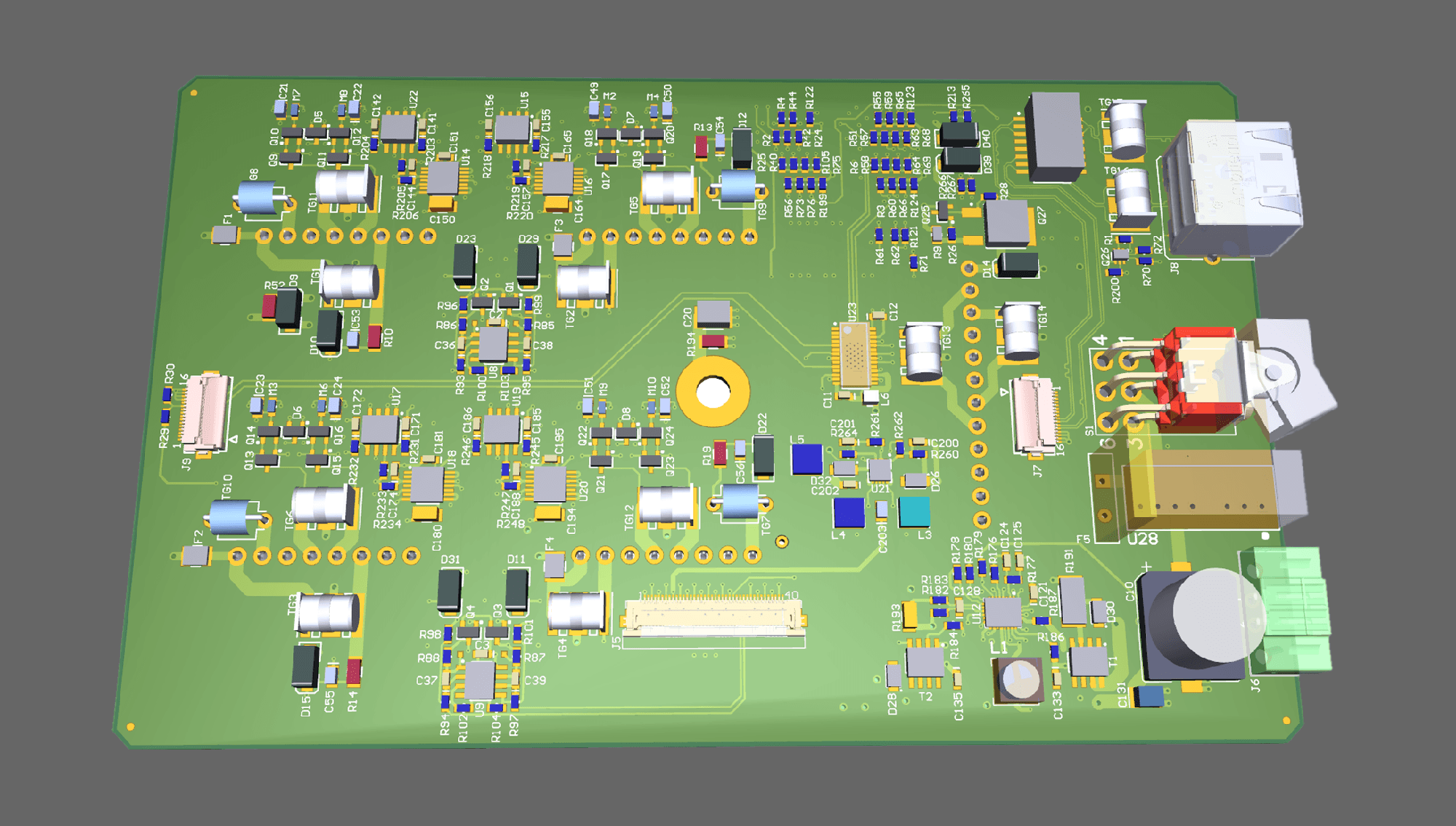The height and width of the screenshot is (826, 1456).
Task: Select the fuse F1
Action: [225, 235]
